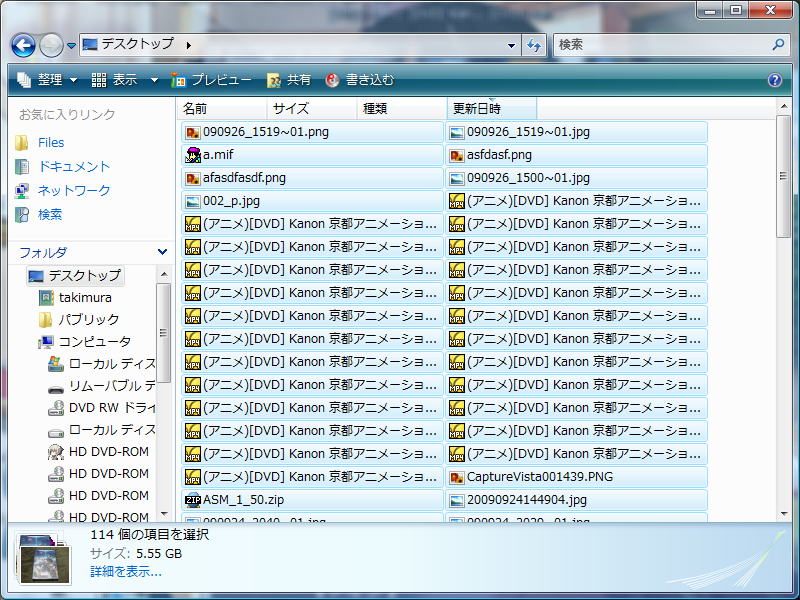Click the icon of 090926_1500~01.jpg
The image size is (800, 600).
click(456, 179)
